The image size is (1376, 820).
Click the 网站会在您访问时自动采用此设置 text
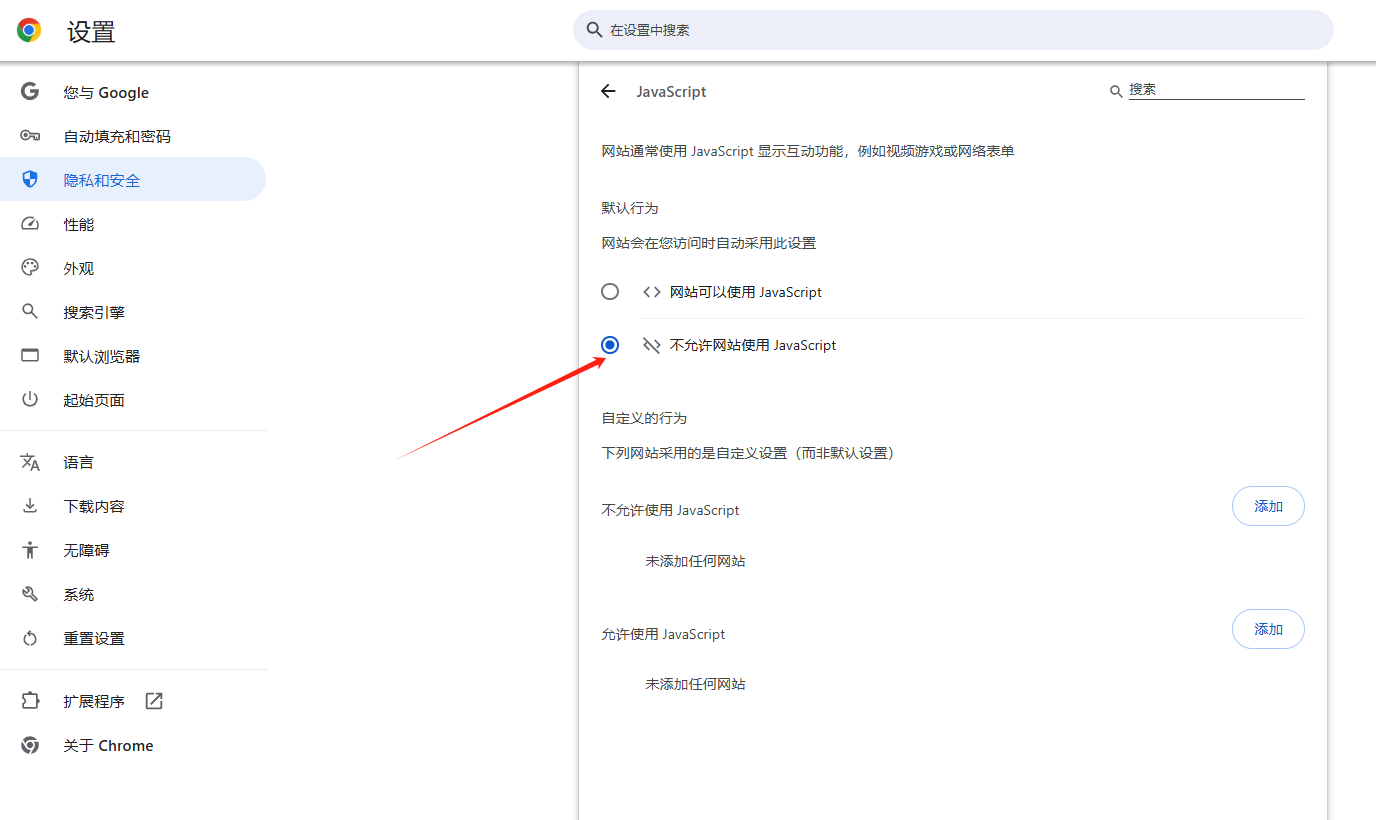[709, 243]
